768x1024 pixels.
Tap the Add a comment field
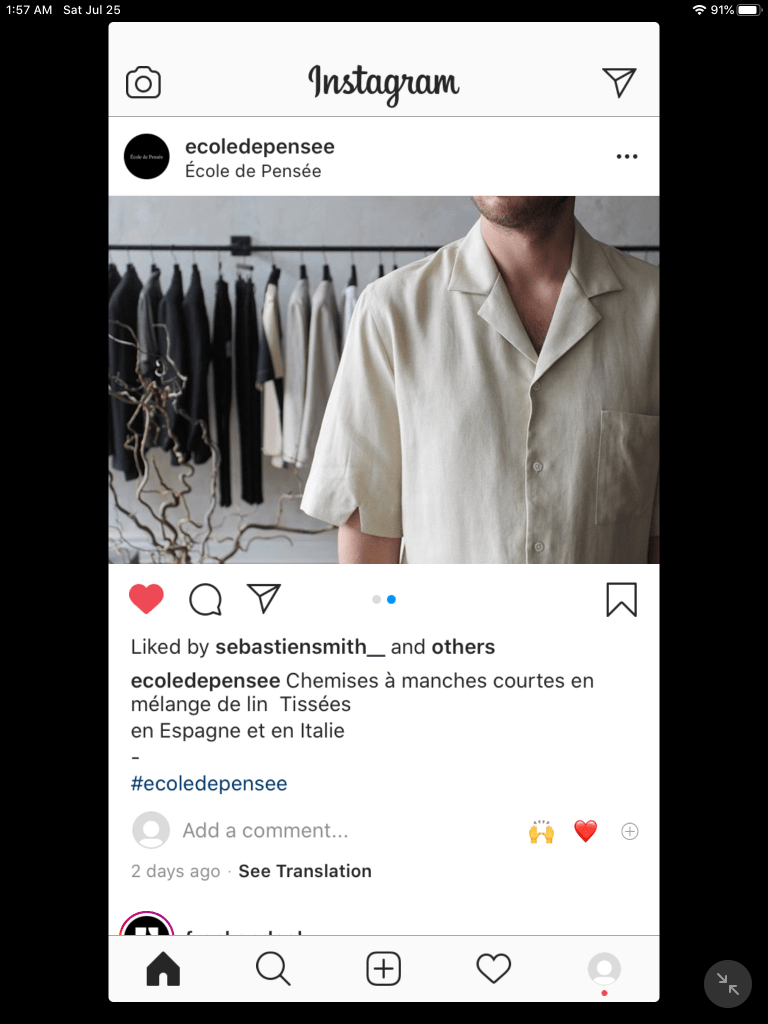click(265, 831)
